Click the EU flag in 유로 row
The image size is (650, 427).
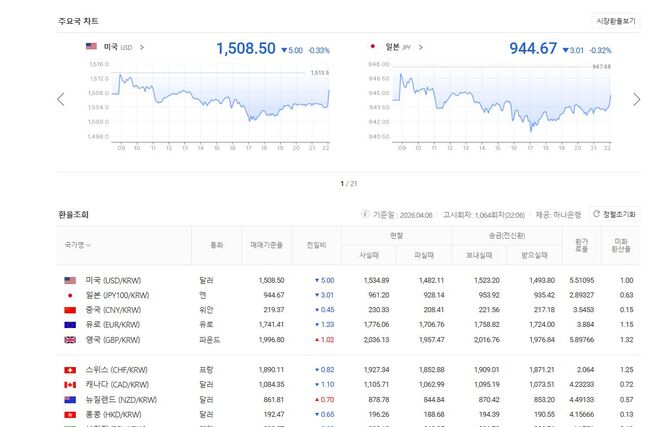click(x=70, y=325)
